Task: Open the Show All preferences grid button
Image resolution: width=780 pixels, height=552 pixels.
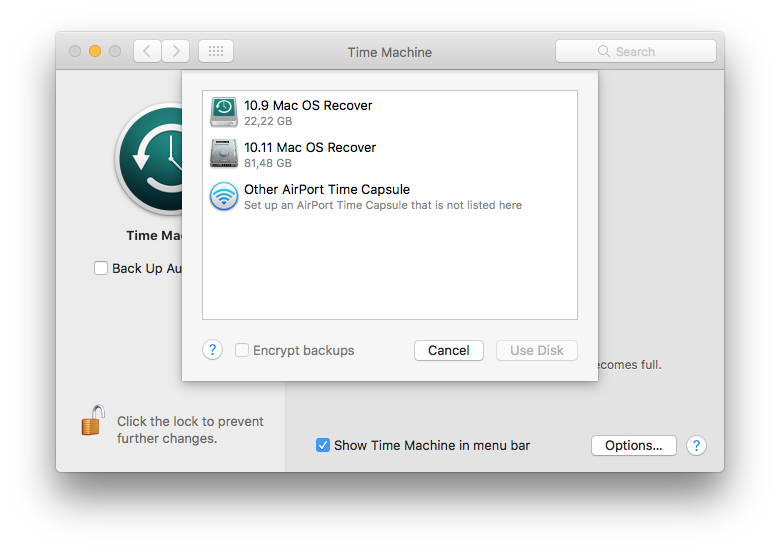Action: pyautogui.click(x=216, y=51)
